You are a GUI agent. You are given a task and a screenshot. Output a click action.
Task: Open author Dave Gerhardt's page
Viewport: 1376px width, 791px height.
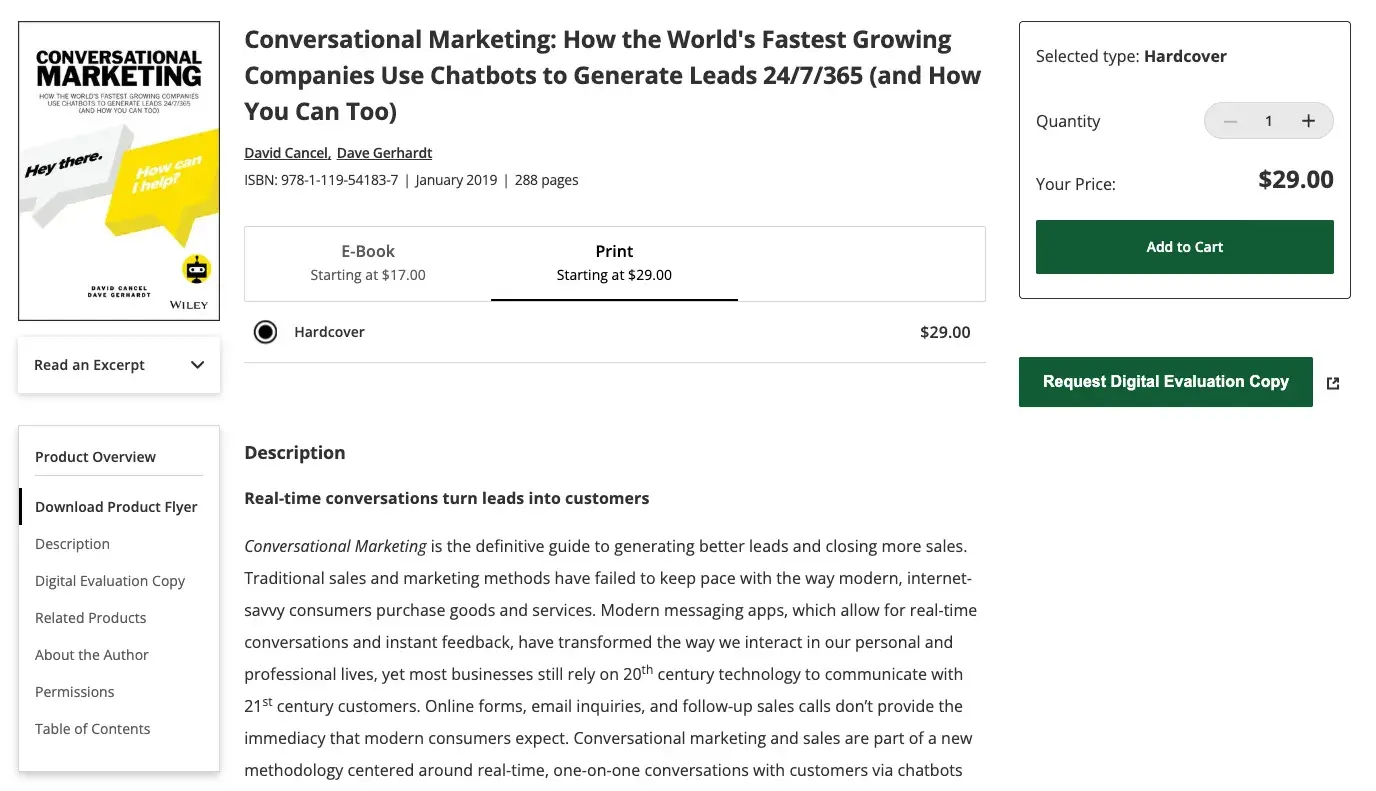[x=384, y=153]
